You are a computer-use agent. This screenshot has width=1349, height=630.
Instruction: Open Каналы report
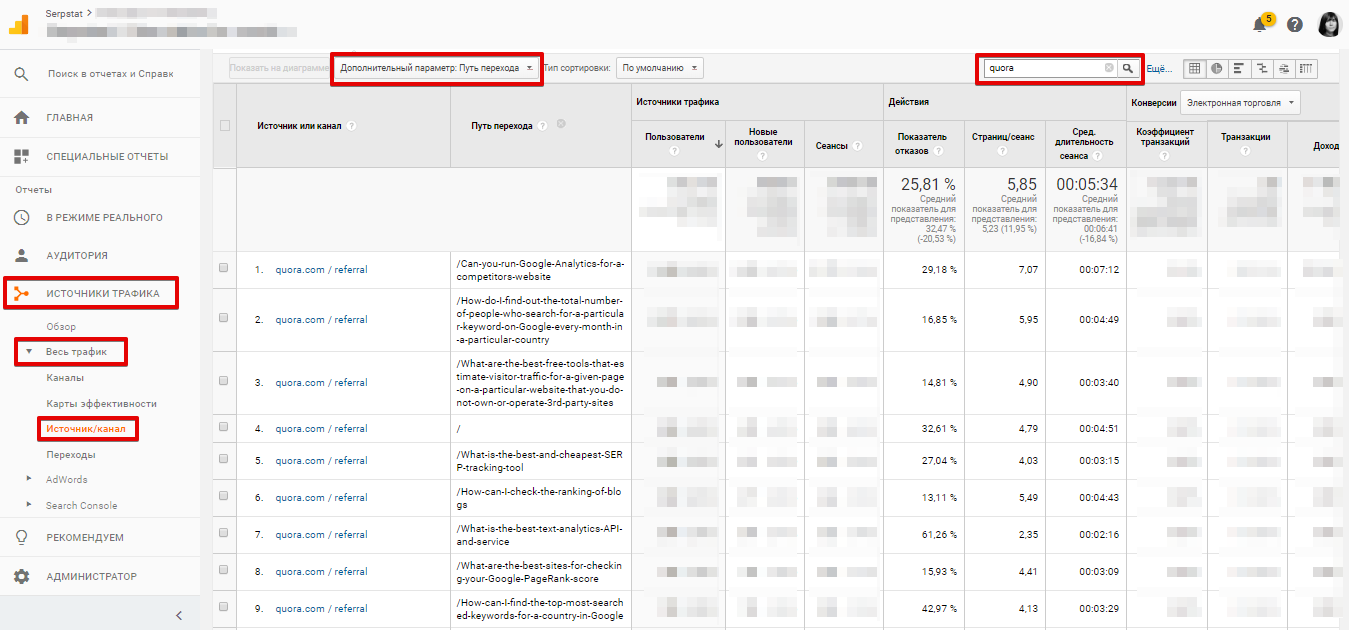coord(65,378)
